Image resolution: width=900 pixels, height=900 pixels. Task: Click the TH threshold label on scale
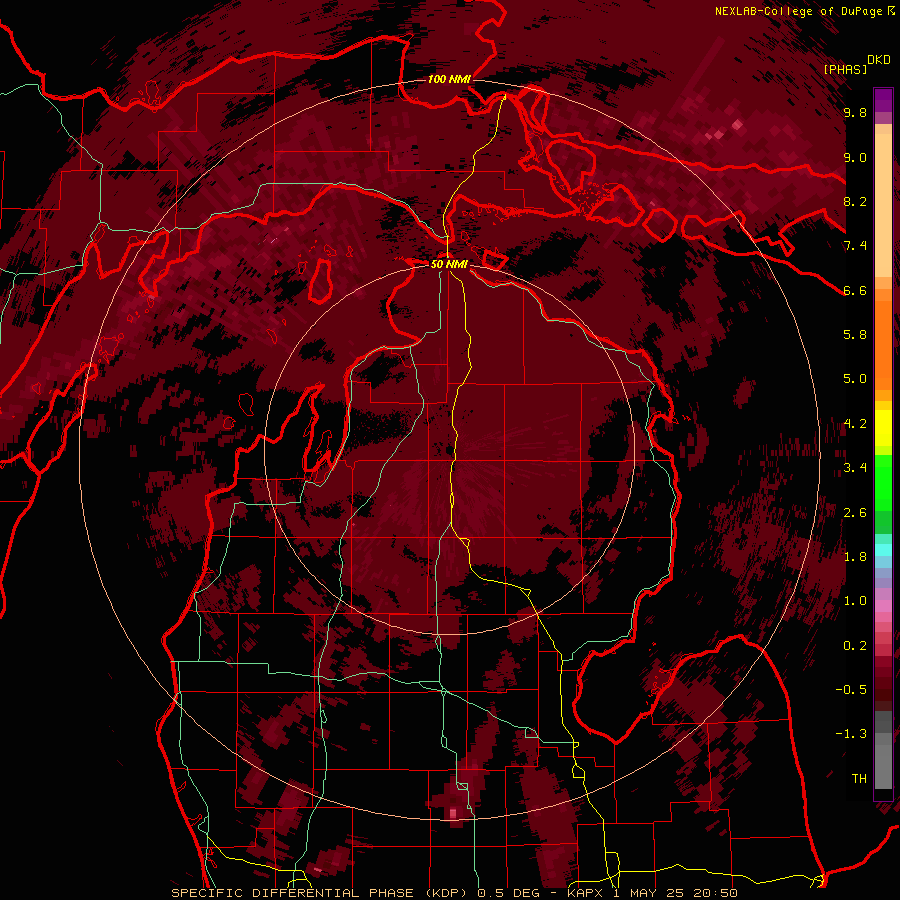pos(859,778)
